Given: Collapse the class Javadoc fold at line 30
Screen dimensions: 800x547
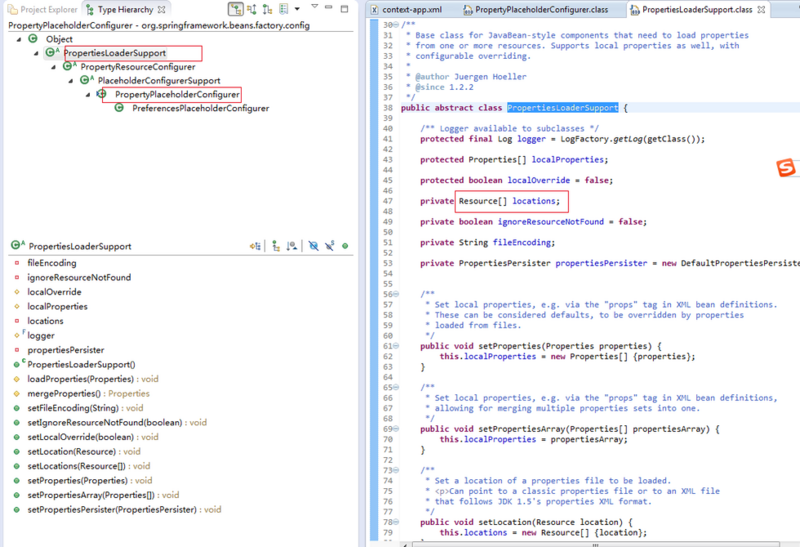Looking at the screenshot, I should click(x=396, y=24).
